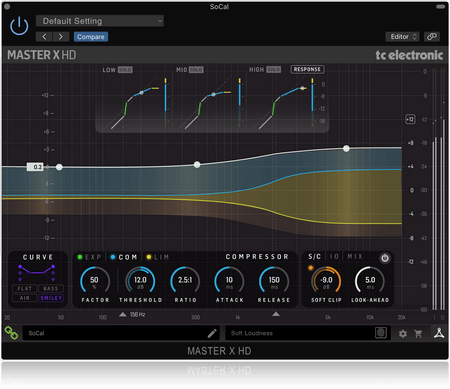The height and width of the screenshot is (389, 450).
Task: Go to next preset arrow
Action: 61,37
